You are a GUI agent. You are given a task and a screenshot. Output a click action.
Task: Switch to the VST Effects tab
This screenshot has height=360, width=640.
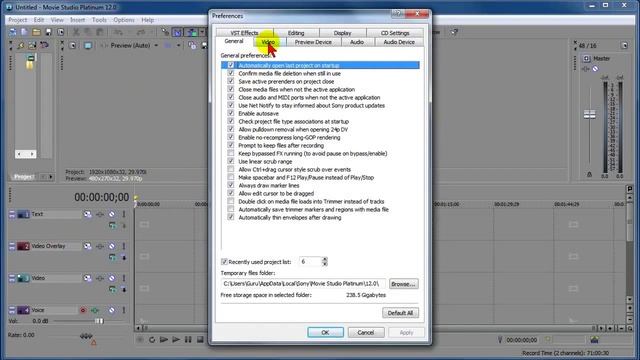pyautogui.click(x=244, y=33)
